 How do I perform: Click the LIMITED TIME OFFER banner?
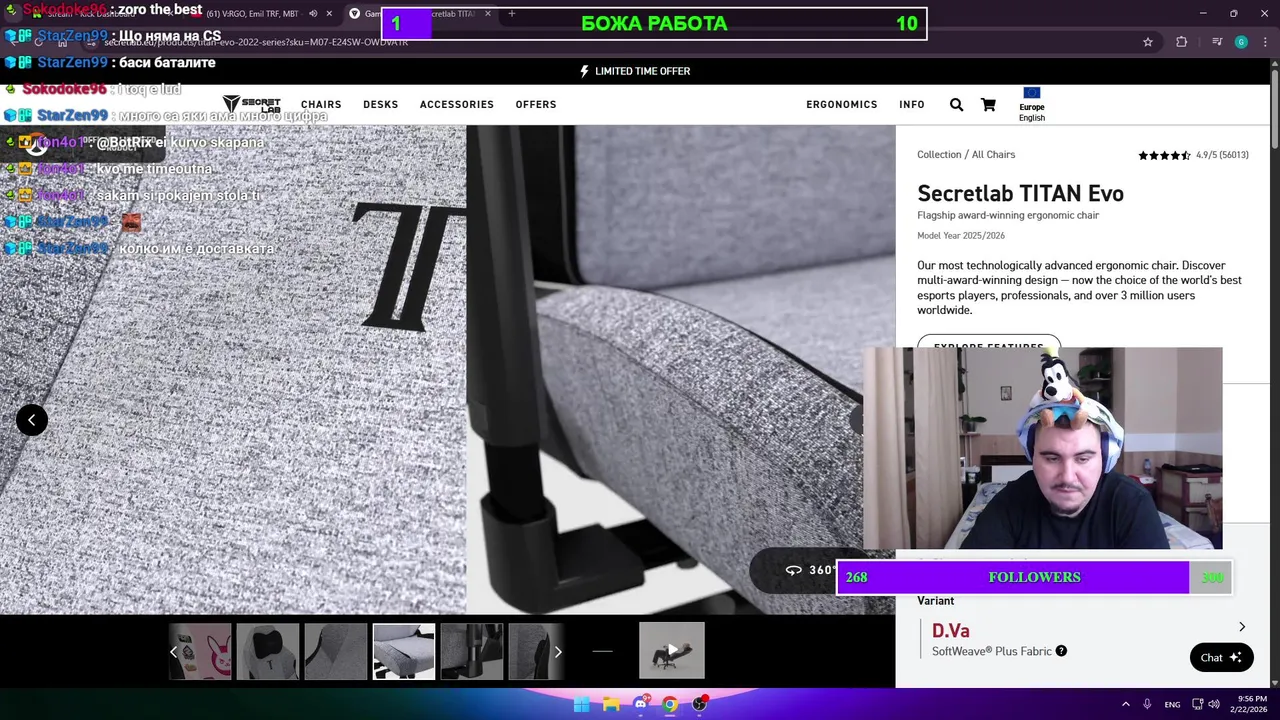pos(635,71)
